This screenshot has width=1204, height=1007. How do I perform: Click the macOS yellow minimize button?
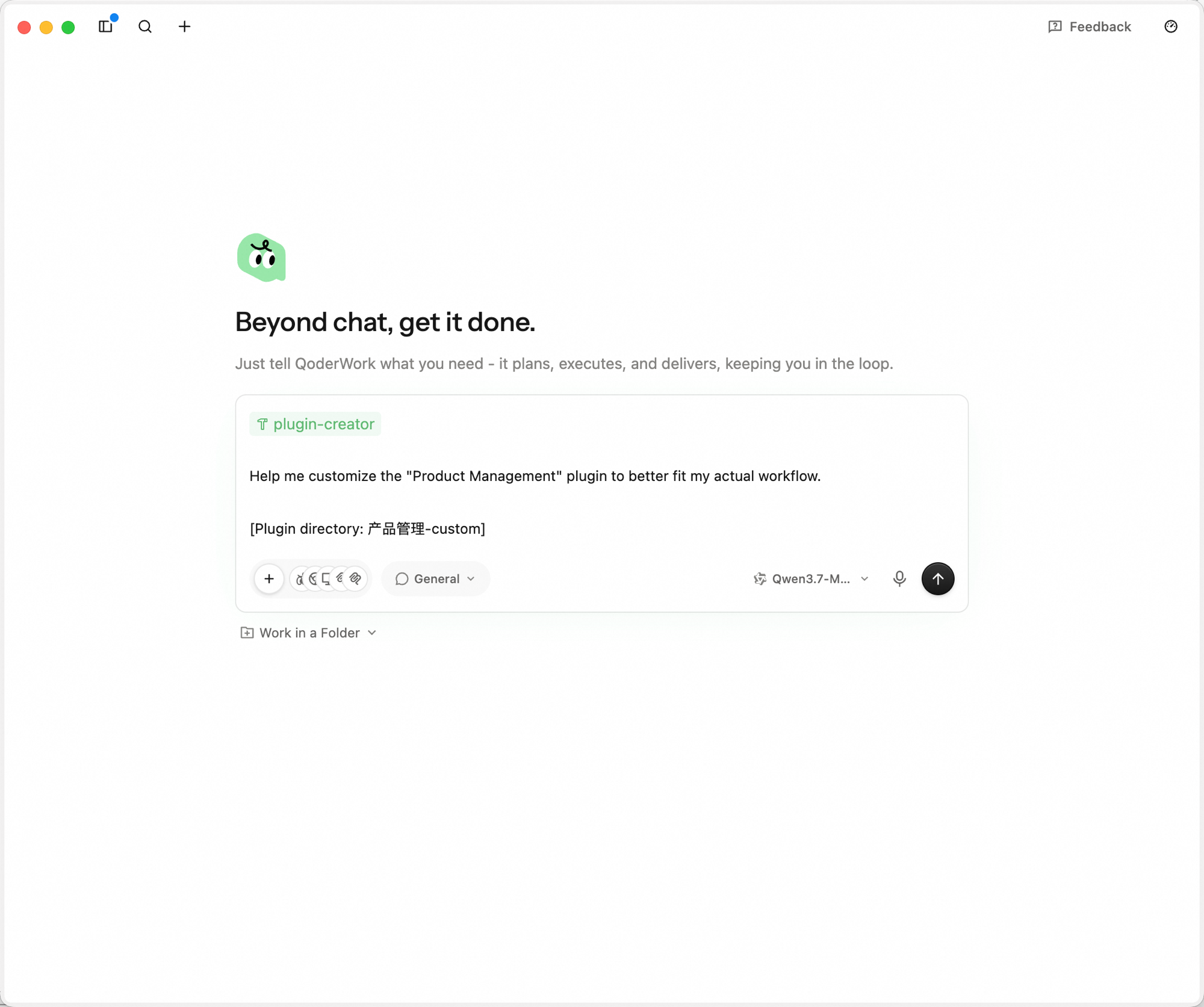(x=46, y=27)
